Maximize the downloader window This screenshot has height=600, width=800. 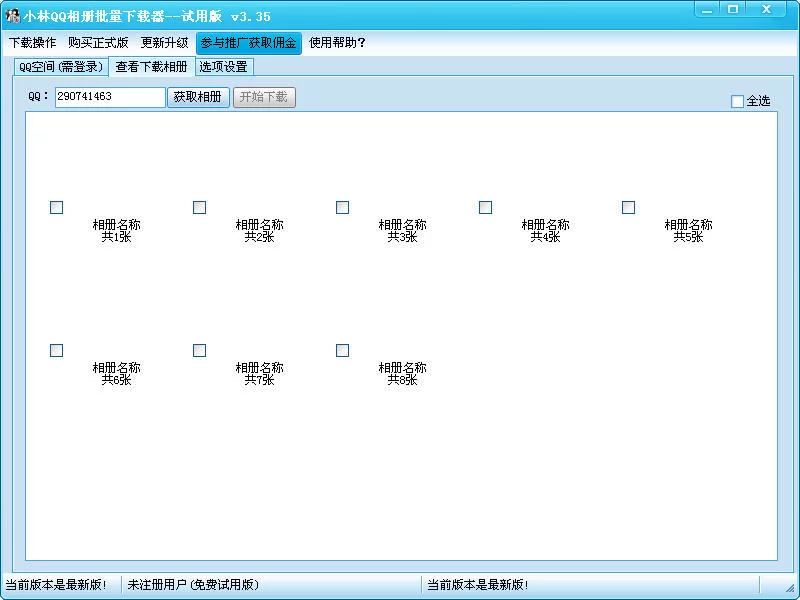(x=733, y=10)
